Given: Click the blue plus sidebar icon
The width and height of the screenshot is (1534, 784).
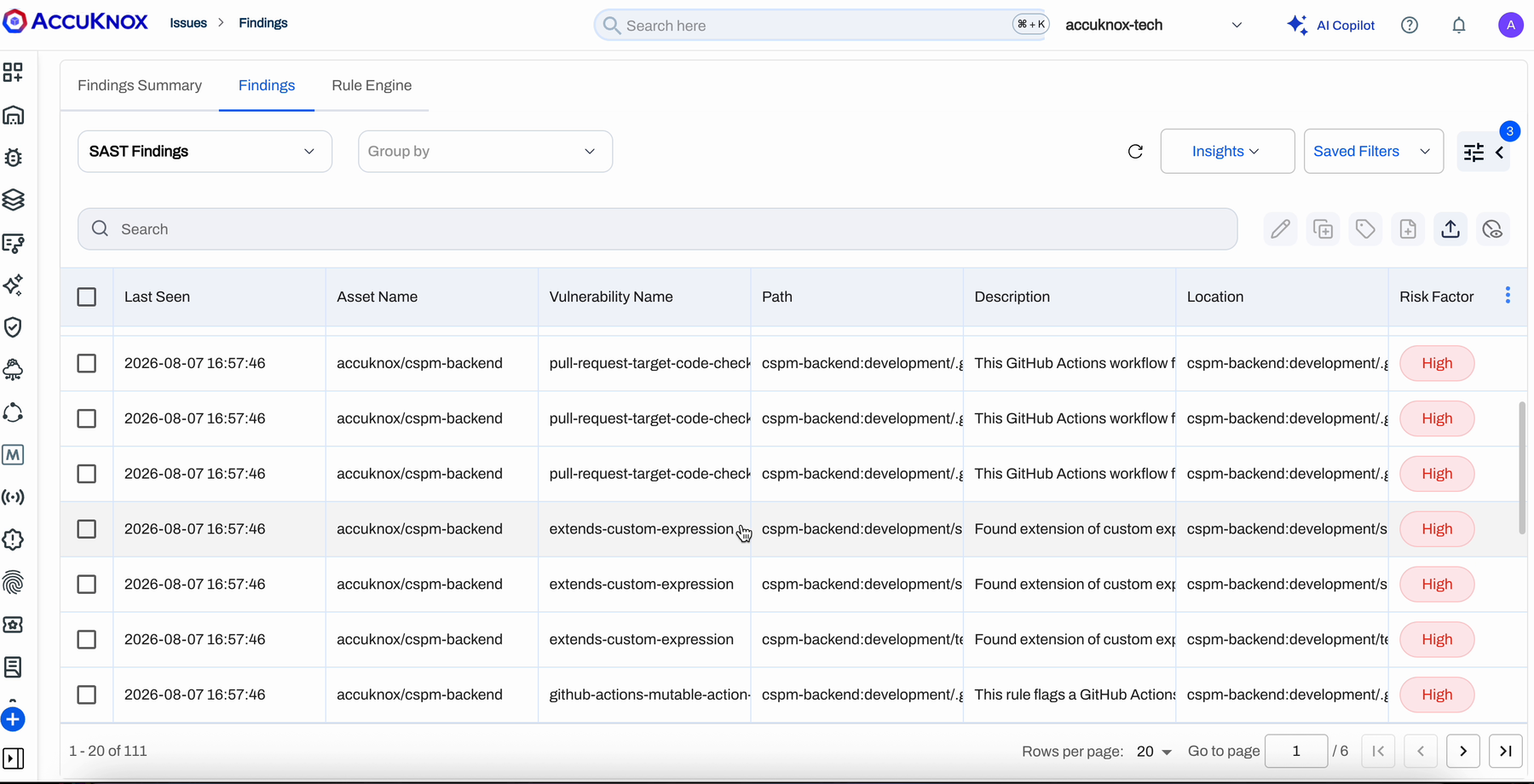Looking at the screenshot, I should 13,719.
